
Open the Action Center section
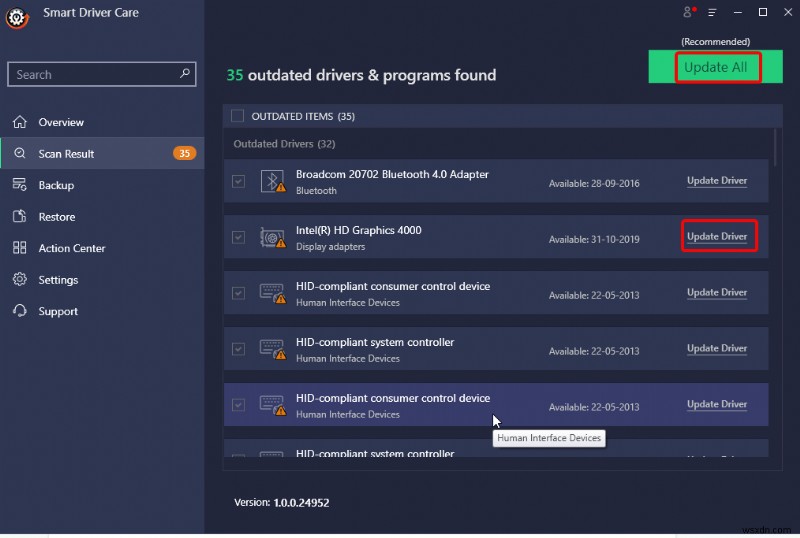[x=102, y=248]
